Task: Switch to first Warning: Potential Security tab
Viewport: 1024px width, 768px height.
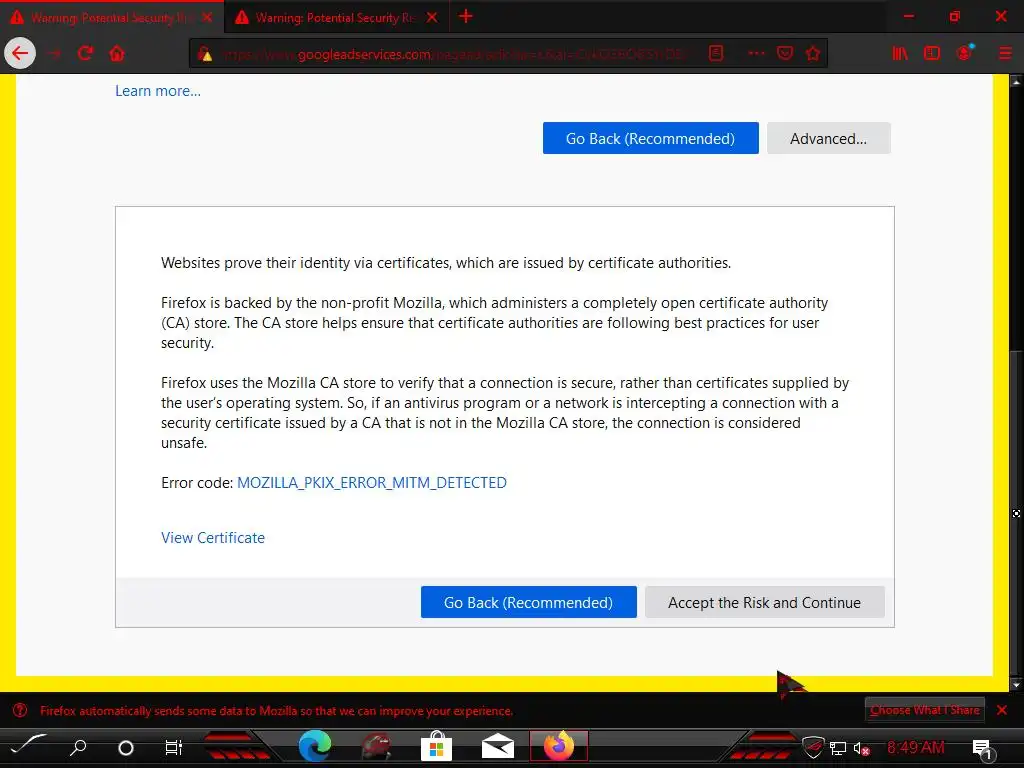Action: point(111,18)
